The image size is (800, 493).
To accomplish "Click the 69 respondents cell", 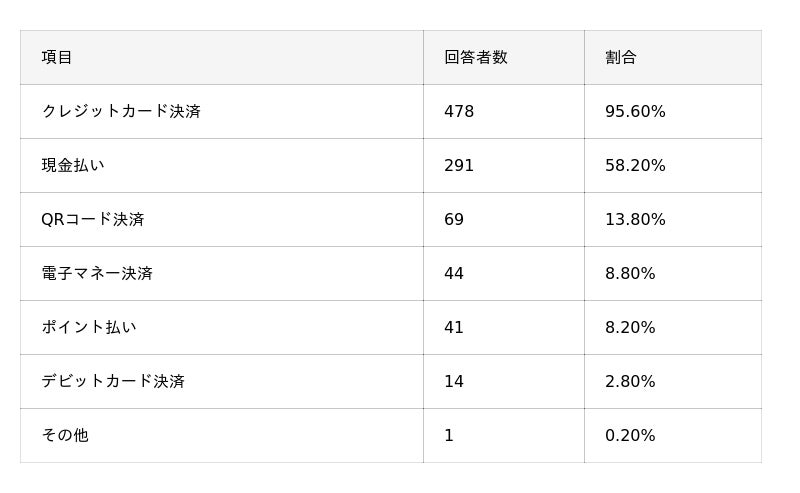I will pos(454,219).
